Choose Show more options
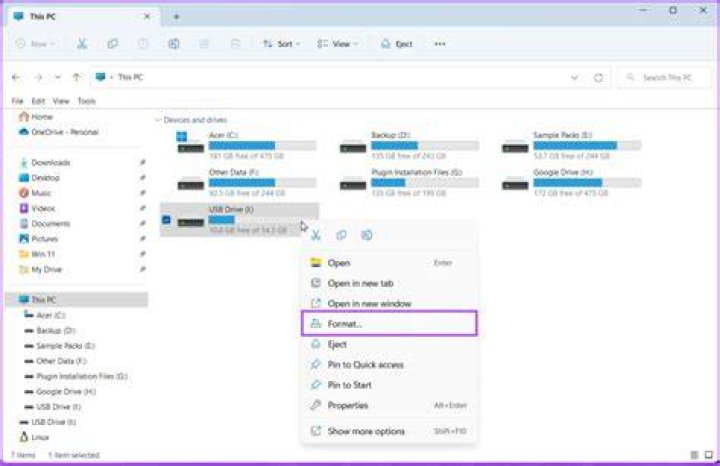Screen dimensions: 720x466 [x=389, y=431]
